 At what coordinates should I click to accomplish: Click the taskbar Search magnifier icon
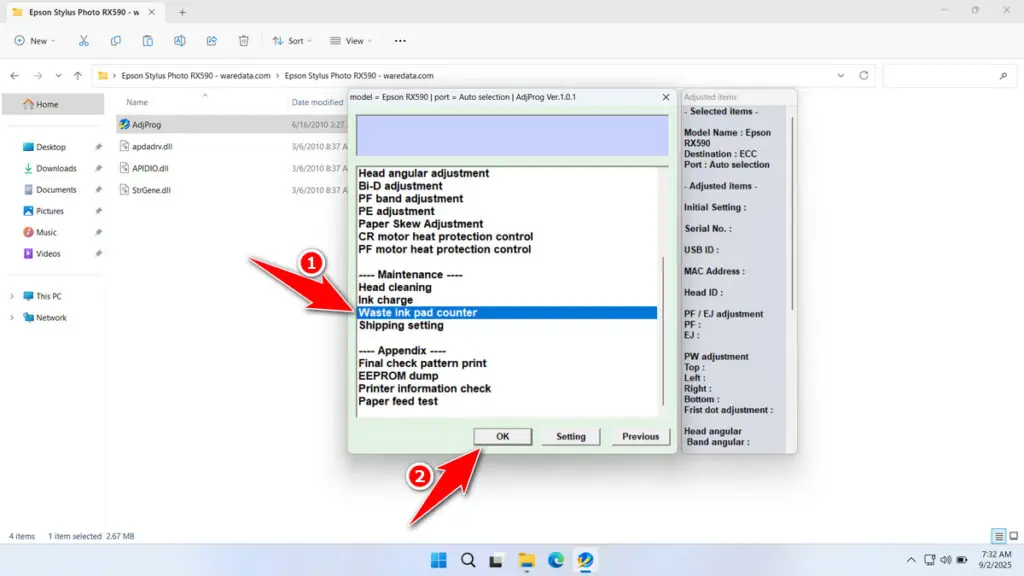[x=468, y=560]
